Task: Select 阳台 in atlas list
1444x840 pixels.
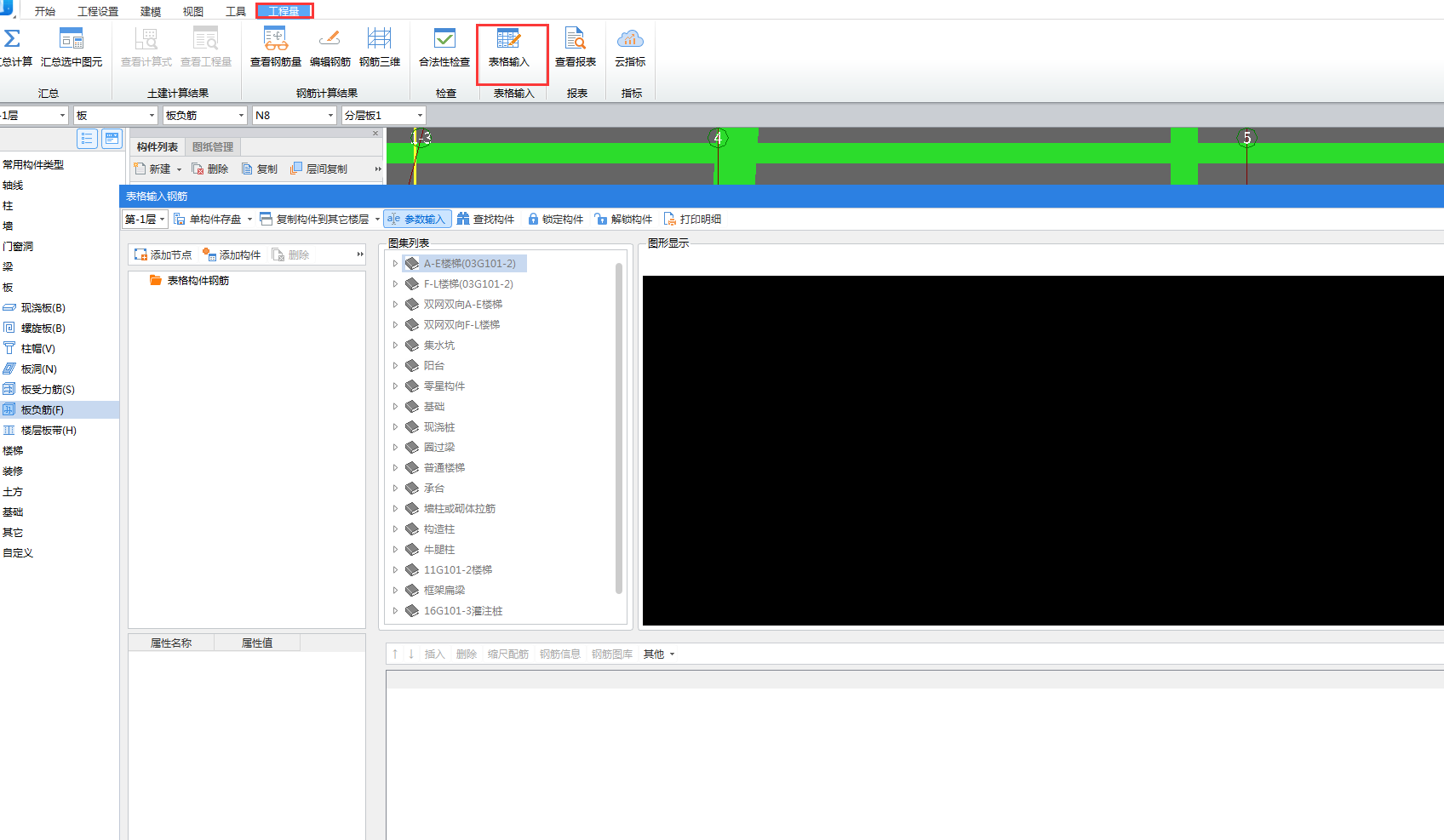Action: pos(434,365)
